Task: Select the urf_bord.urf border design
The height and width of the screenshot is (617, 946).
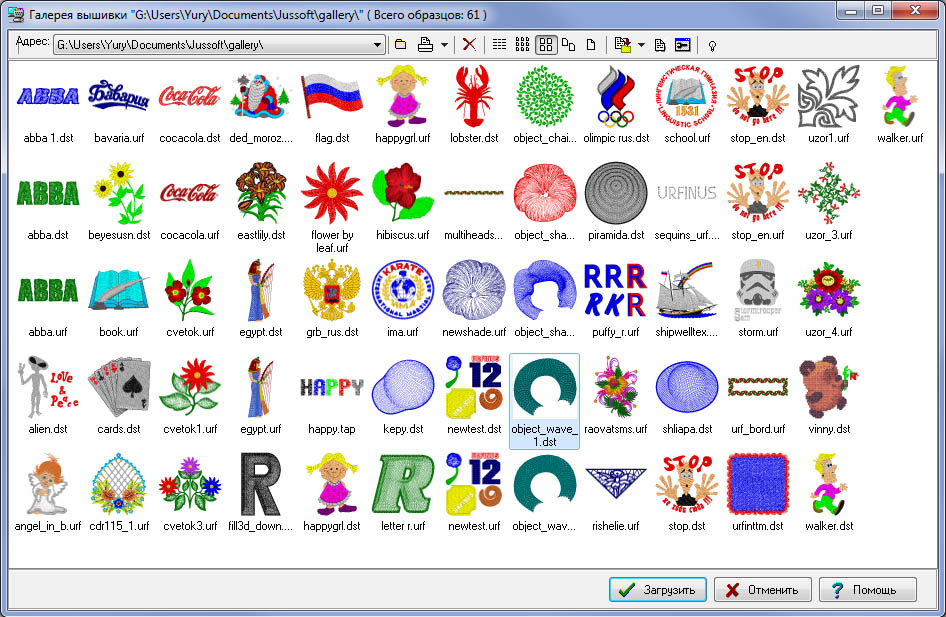Action: coord(758,388)
